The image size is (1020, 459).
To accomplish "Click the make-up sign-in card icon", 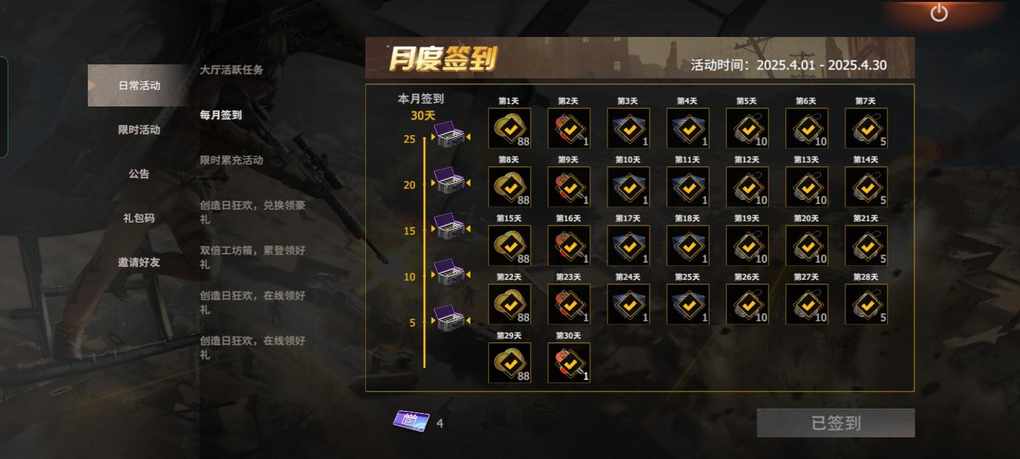I will 411,421.
